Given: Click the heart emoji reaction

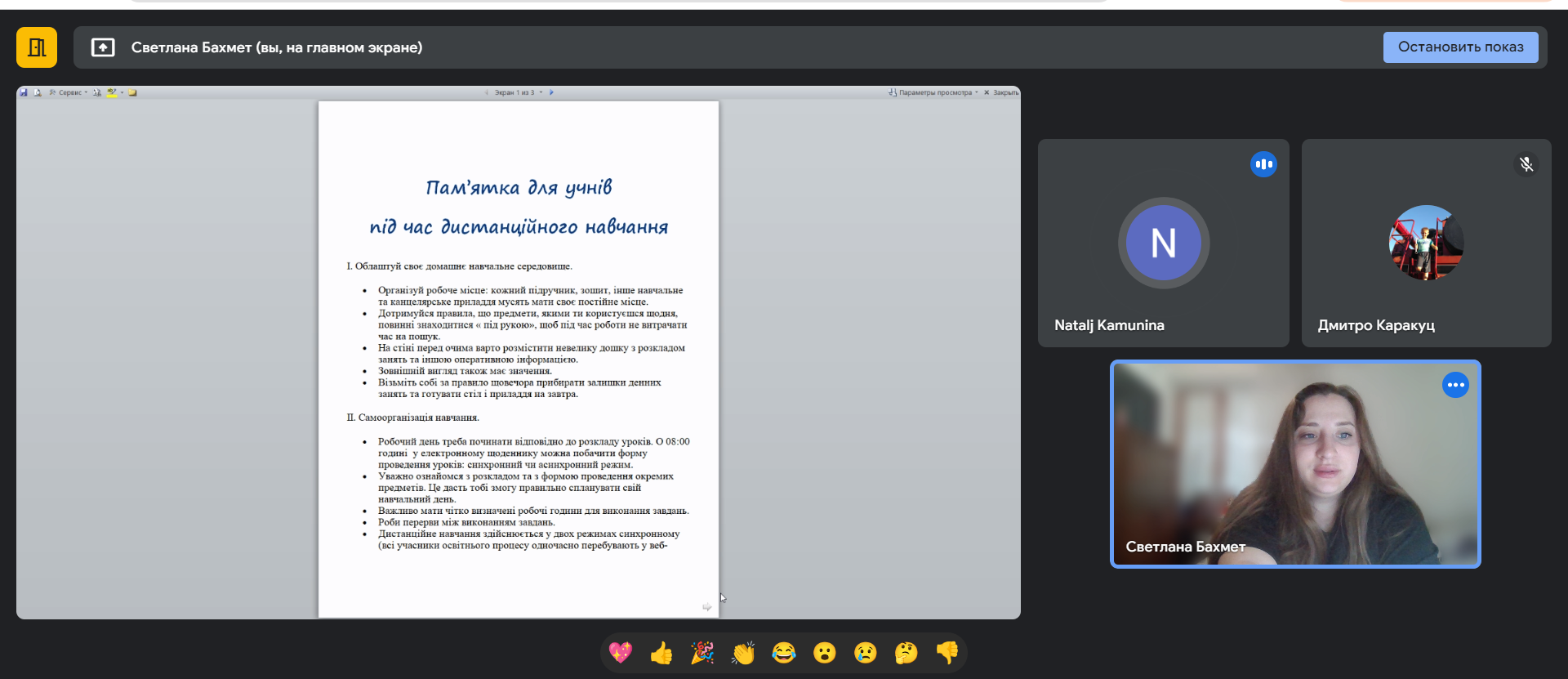Looking at the screenshot, I should coord(621,653).
